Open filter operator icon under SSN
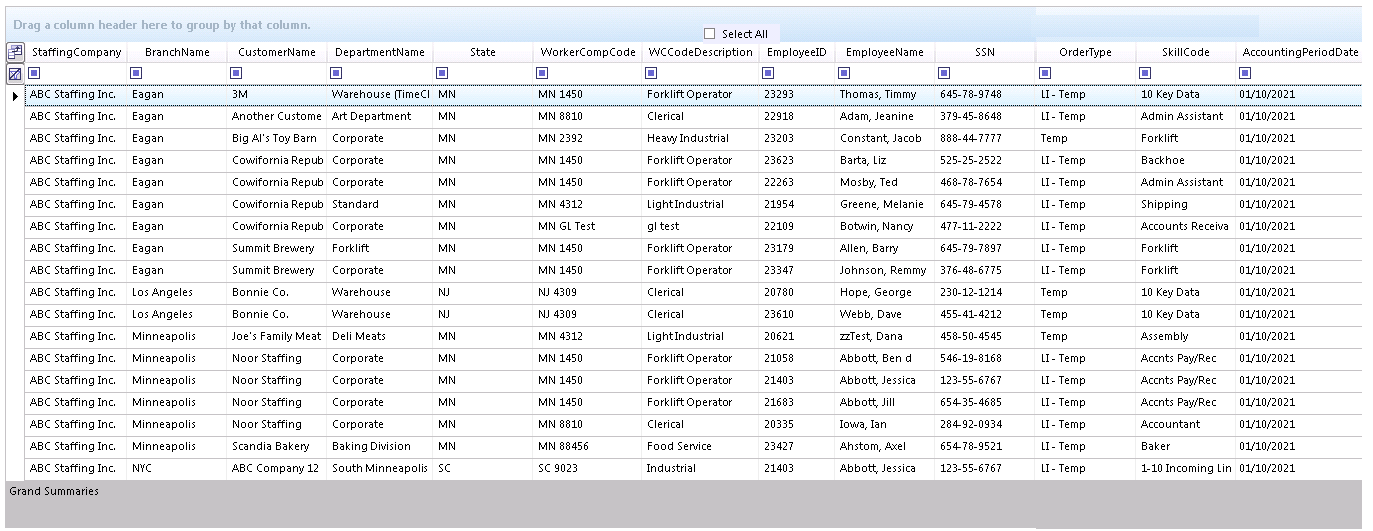The width and height of the screenshot is (1373, 531). [x=945, y=73]
